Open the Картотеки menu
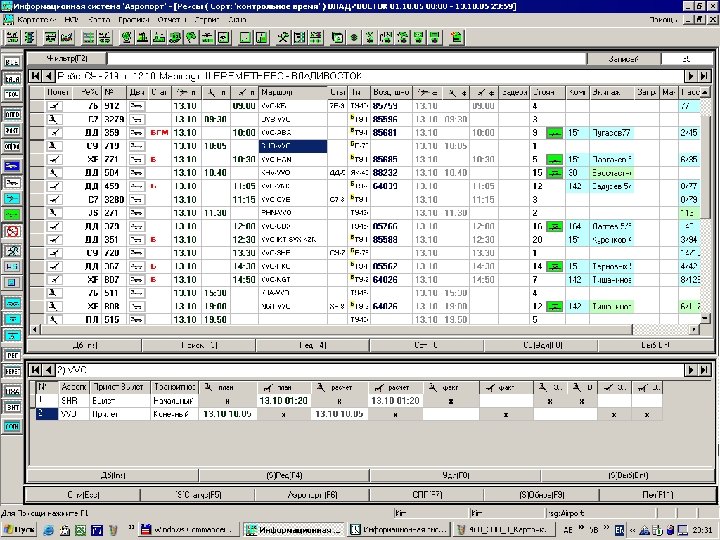This screenshot has height=540, width=720. pyautogui.click(x=36, y=20)
